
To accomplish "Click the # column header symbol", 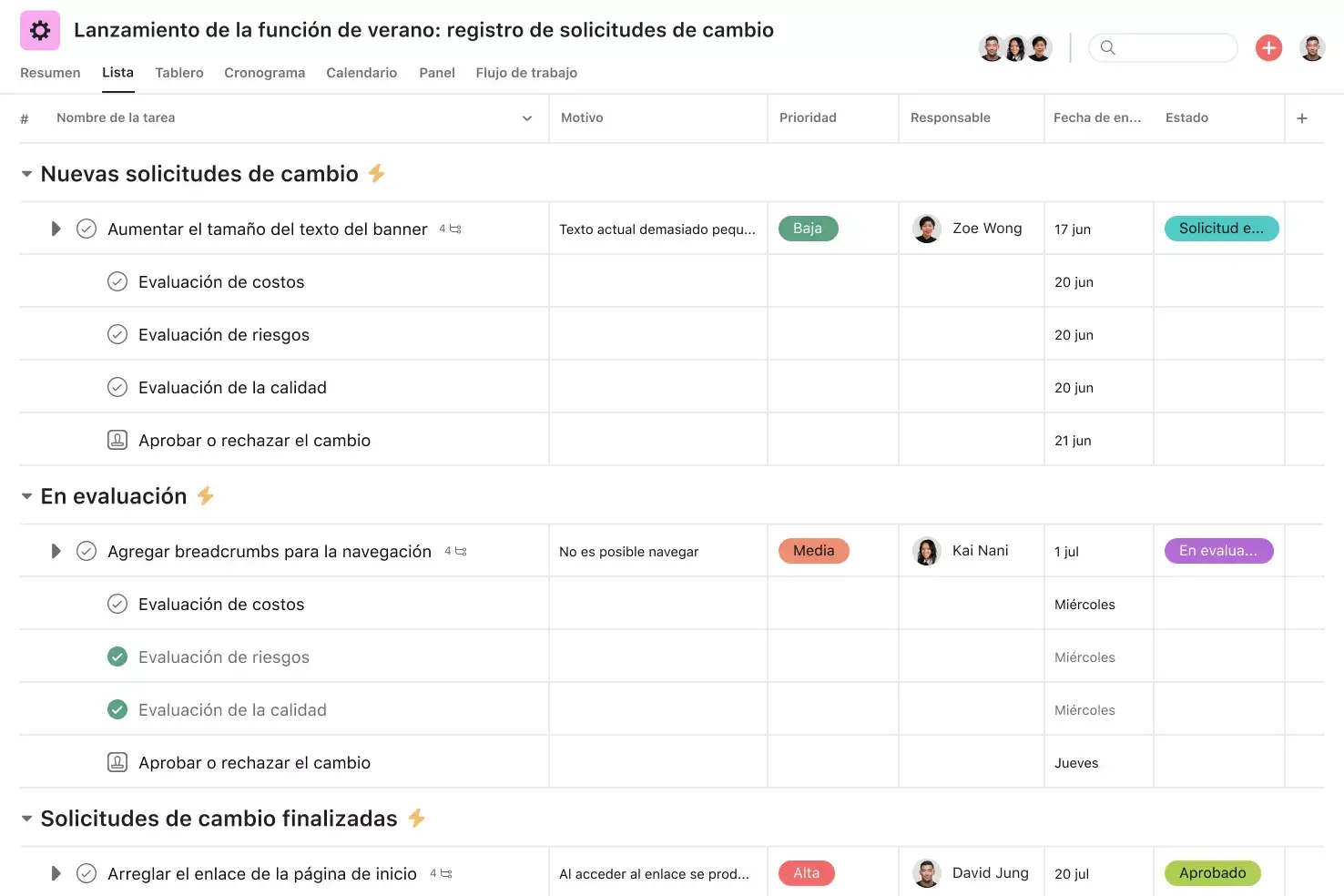I will click(25, 118).
